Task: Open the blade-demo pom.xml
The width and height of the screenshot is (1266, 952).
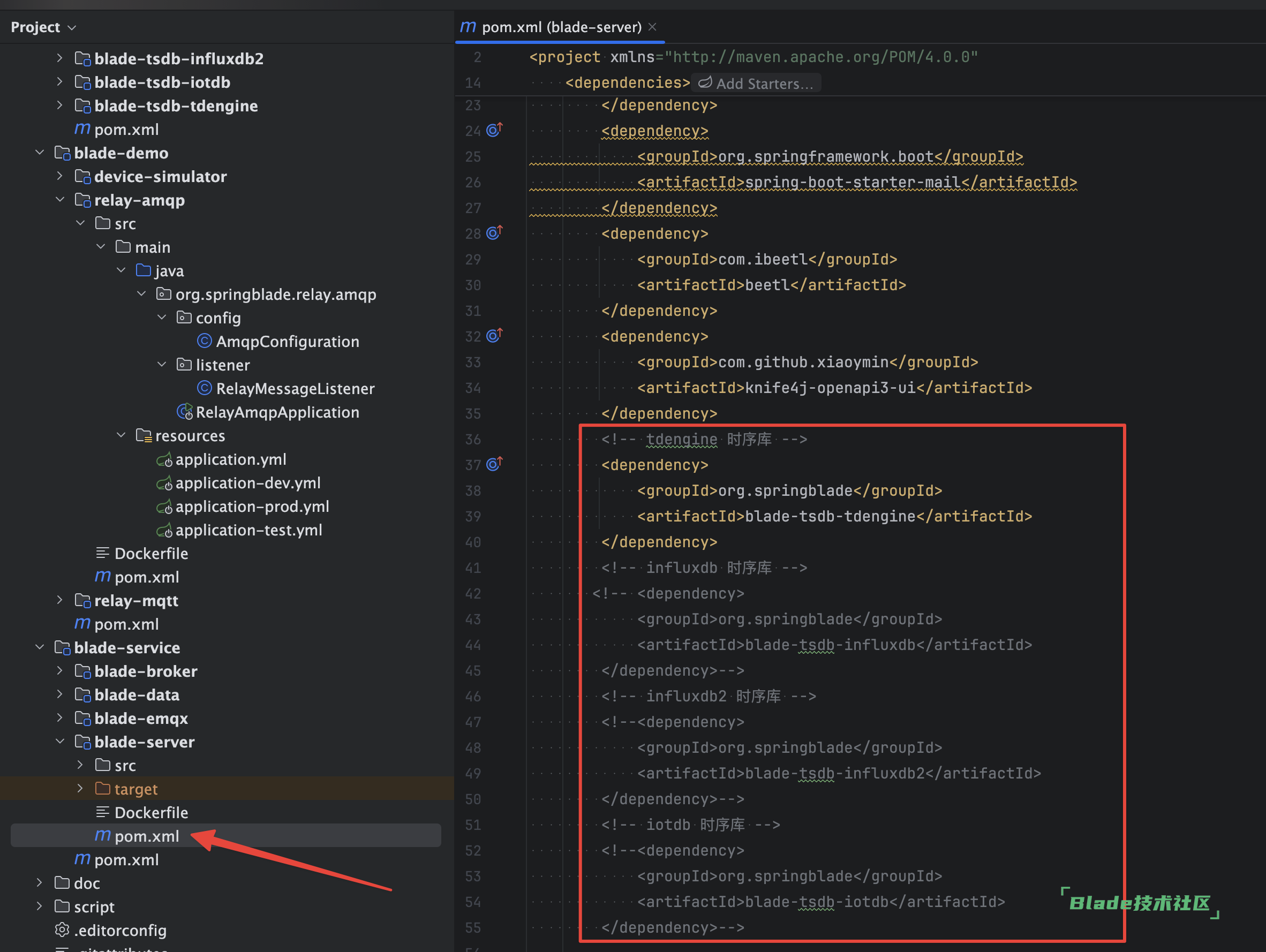Action: [117, 624]
